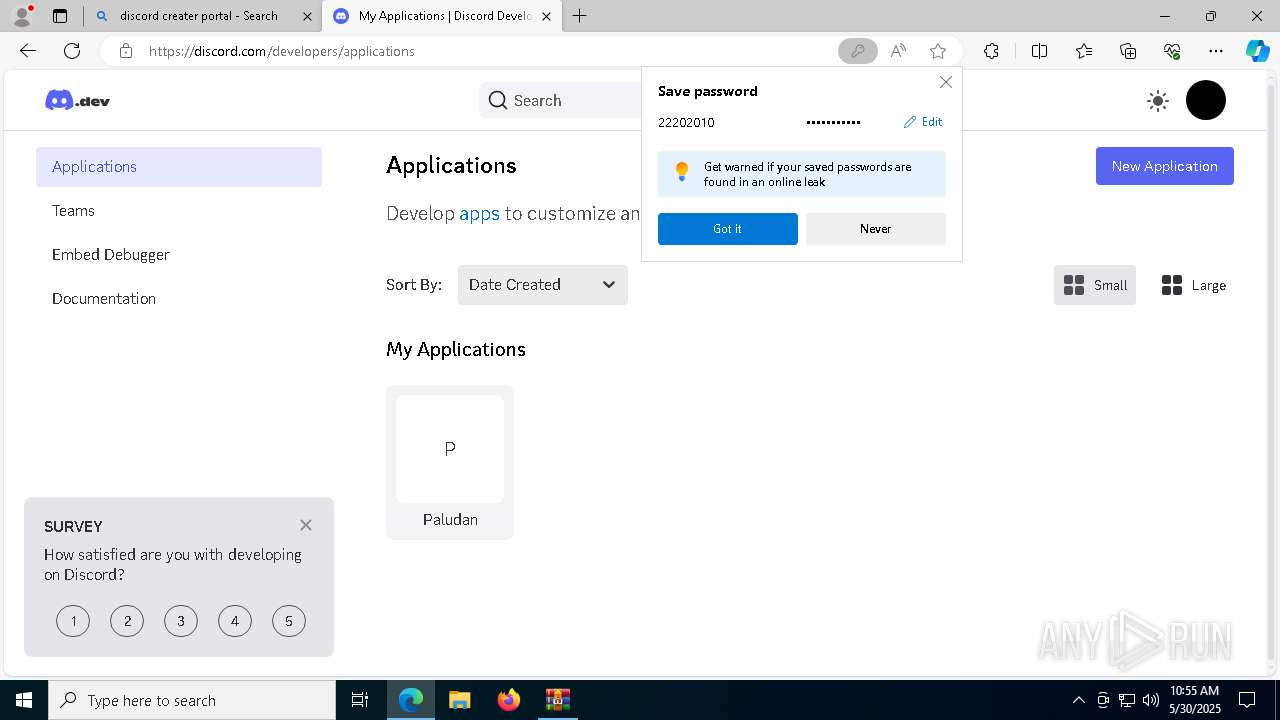Rate satisfaction as 4 in survey
Viewport: 1280px width, 720px height.
click(x=235, y=621)
